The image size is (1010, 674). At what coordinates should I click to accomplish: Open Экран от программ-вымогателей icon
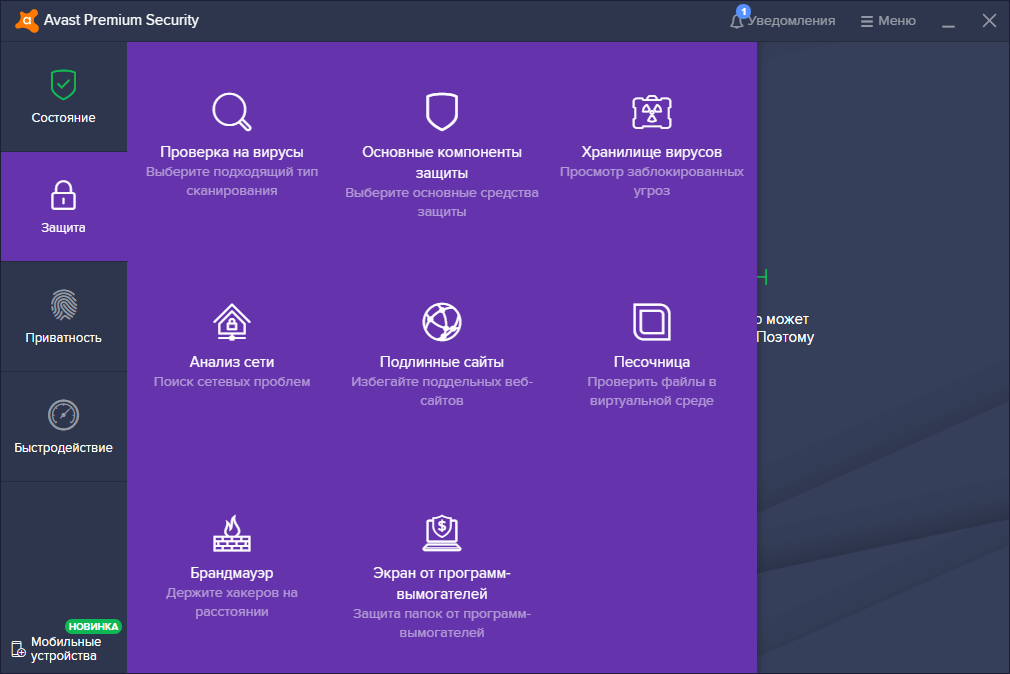441,533
